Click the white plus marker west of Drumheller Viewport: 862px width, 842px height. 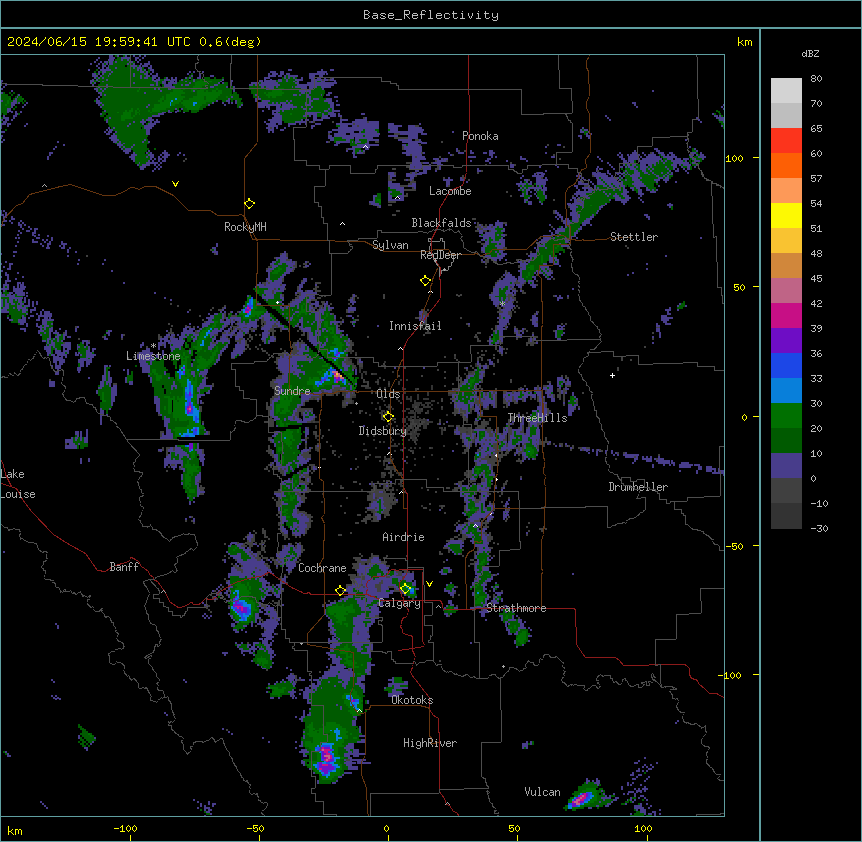612,375
